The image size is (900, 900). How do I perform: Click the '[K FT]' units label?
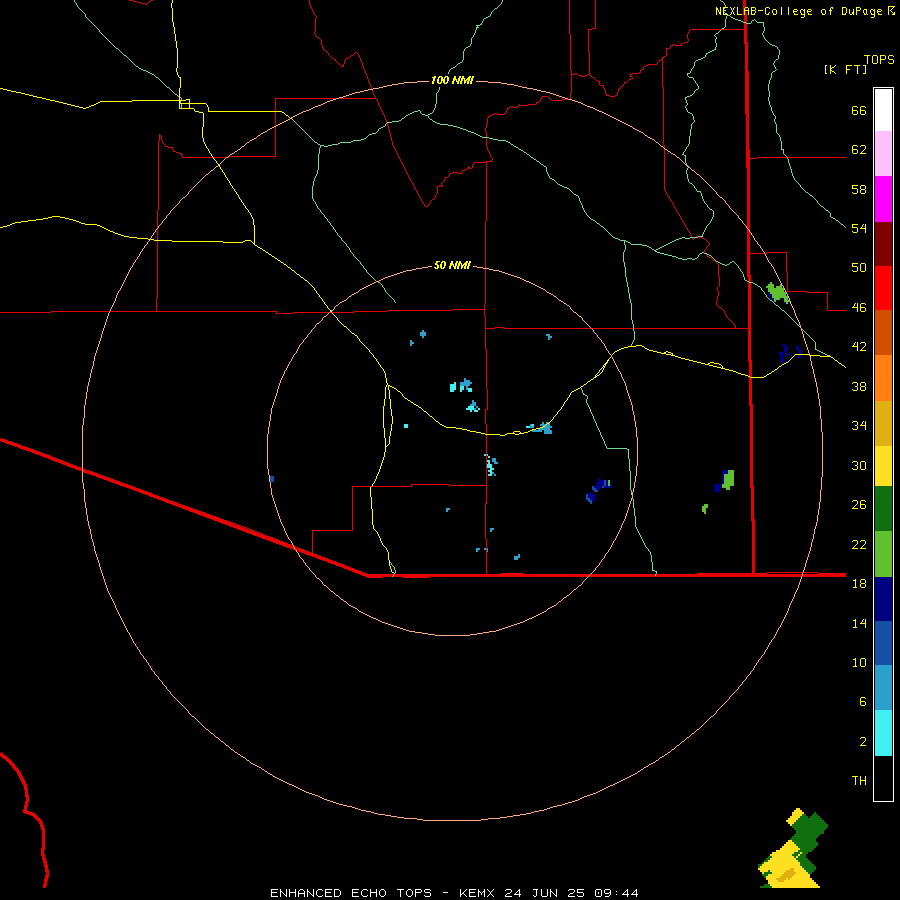tap(845, 69)
